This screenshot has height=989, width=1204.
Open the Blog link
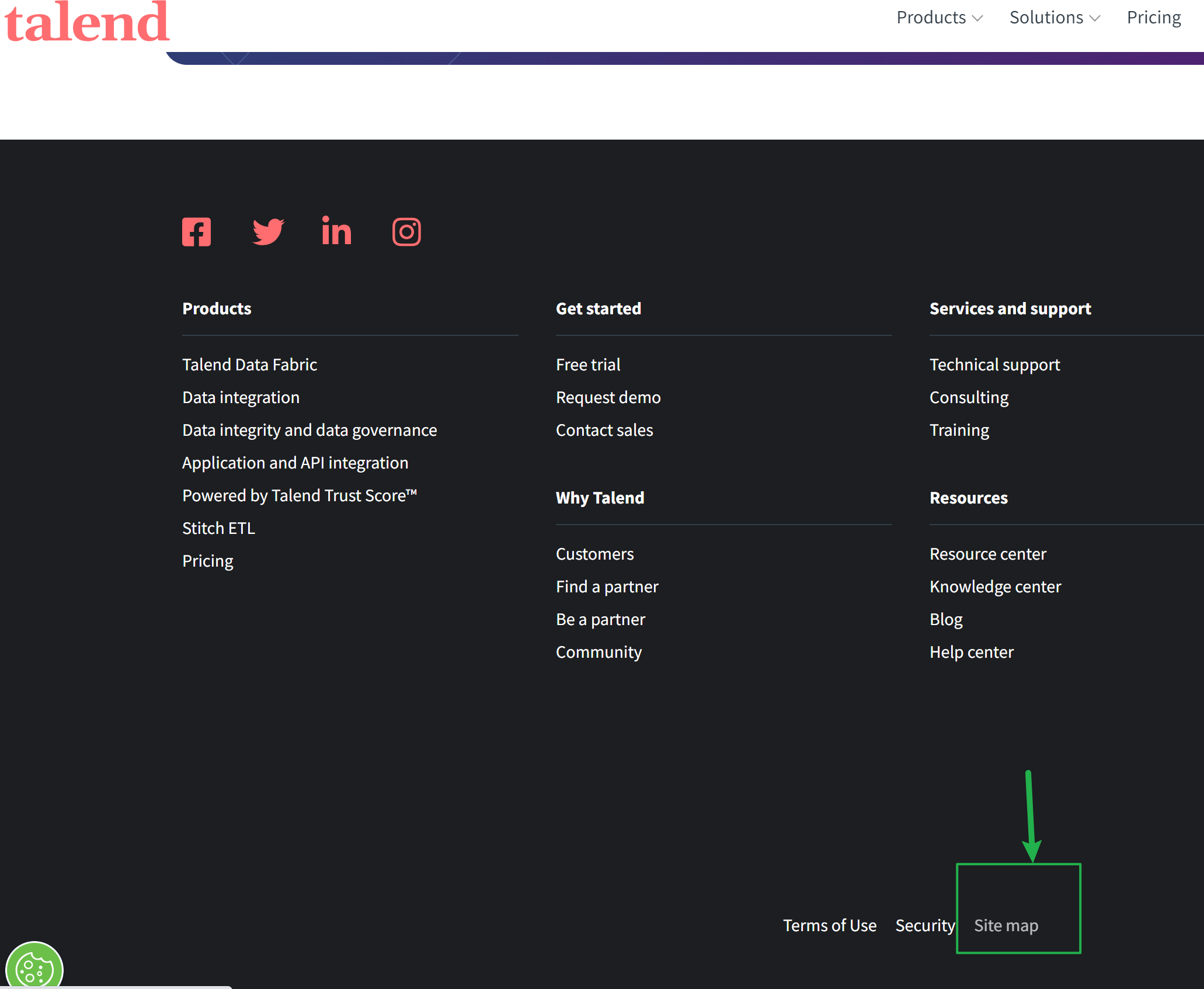tap(945, 619)
